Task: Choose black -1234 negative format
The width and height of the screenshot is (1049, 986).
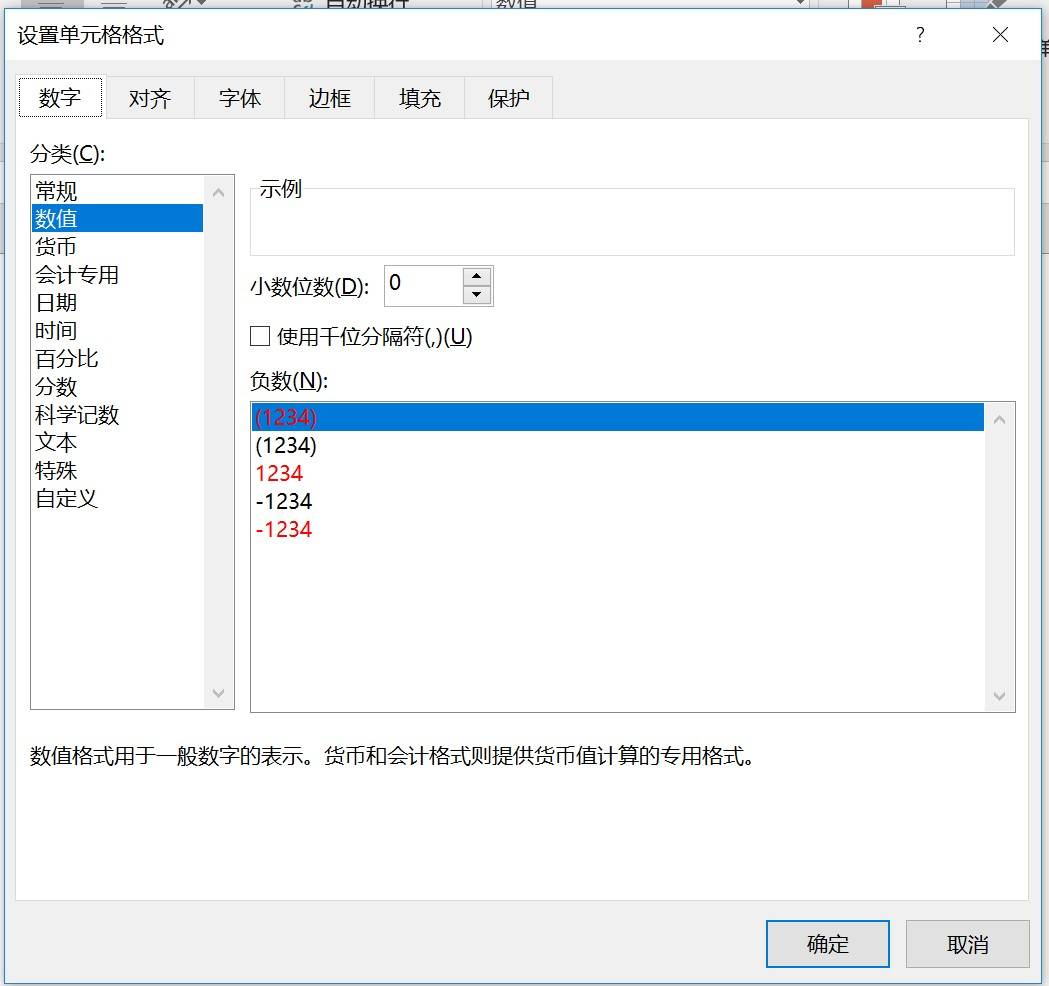Action: 284,502
